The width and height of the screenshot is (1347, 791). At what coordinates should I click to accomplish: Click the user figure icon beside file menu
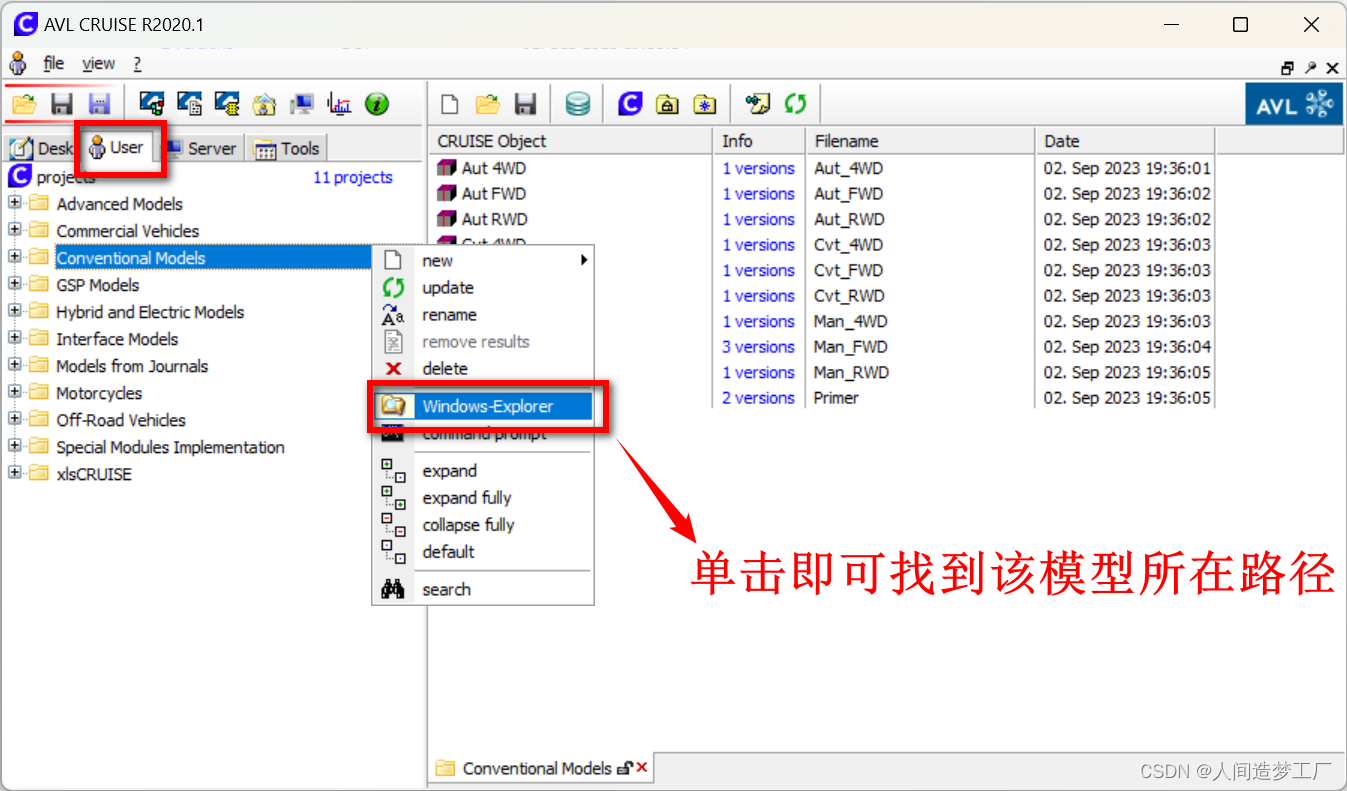coord(18,63)
